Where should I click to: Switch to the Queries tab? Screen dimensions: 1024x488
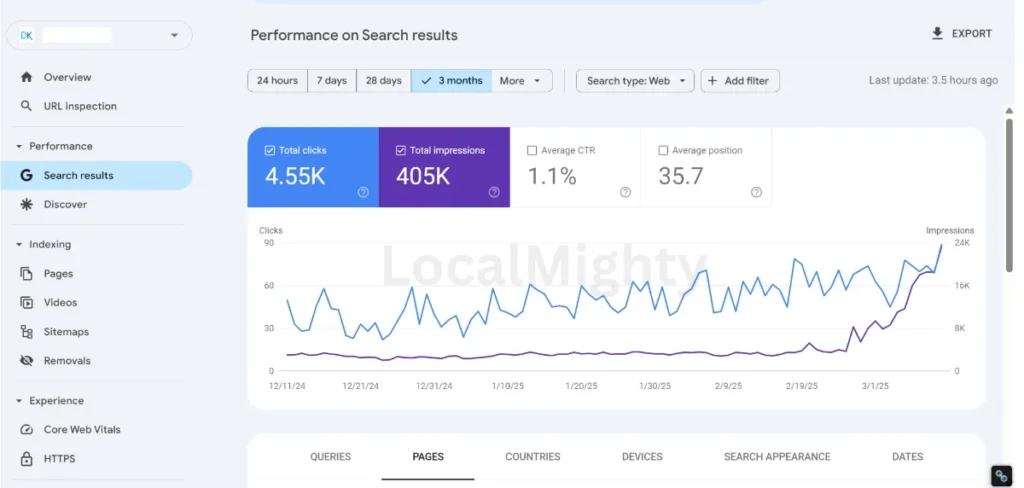[330, 457]
